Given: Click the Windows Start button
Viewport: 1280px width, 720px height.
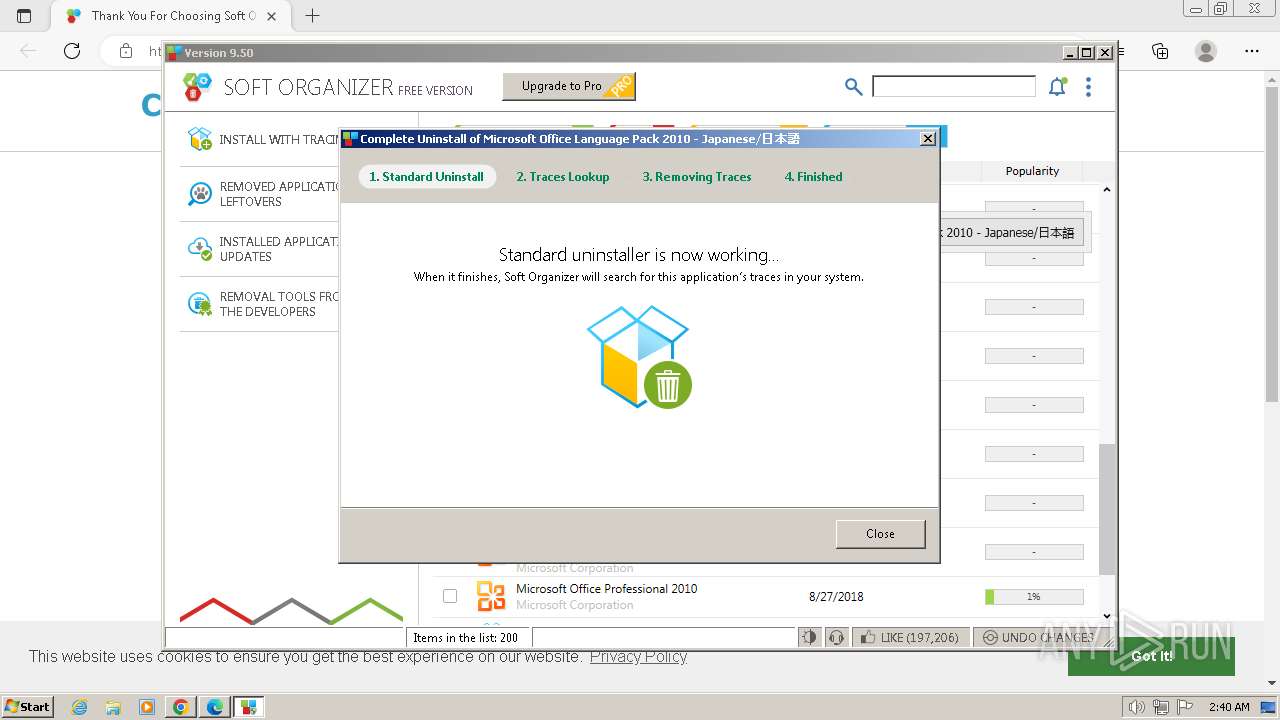Looking at the screenshot, I should click(28, 707).
